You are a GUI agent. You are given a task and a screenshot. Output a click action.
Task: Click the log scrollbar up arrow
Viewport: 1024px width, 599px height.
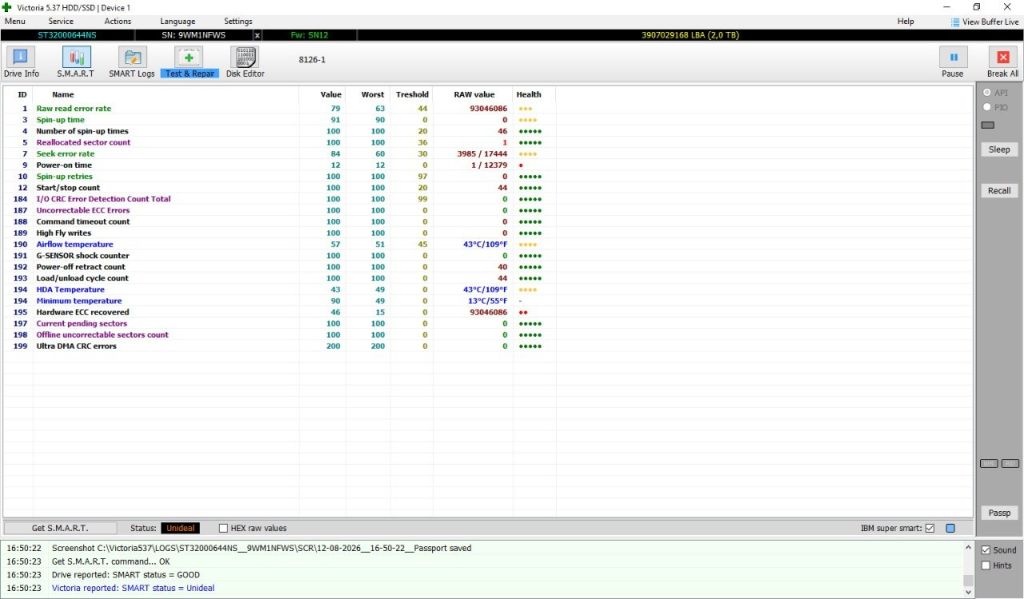(x=968, y=547)
